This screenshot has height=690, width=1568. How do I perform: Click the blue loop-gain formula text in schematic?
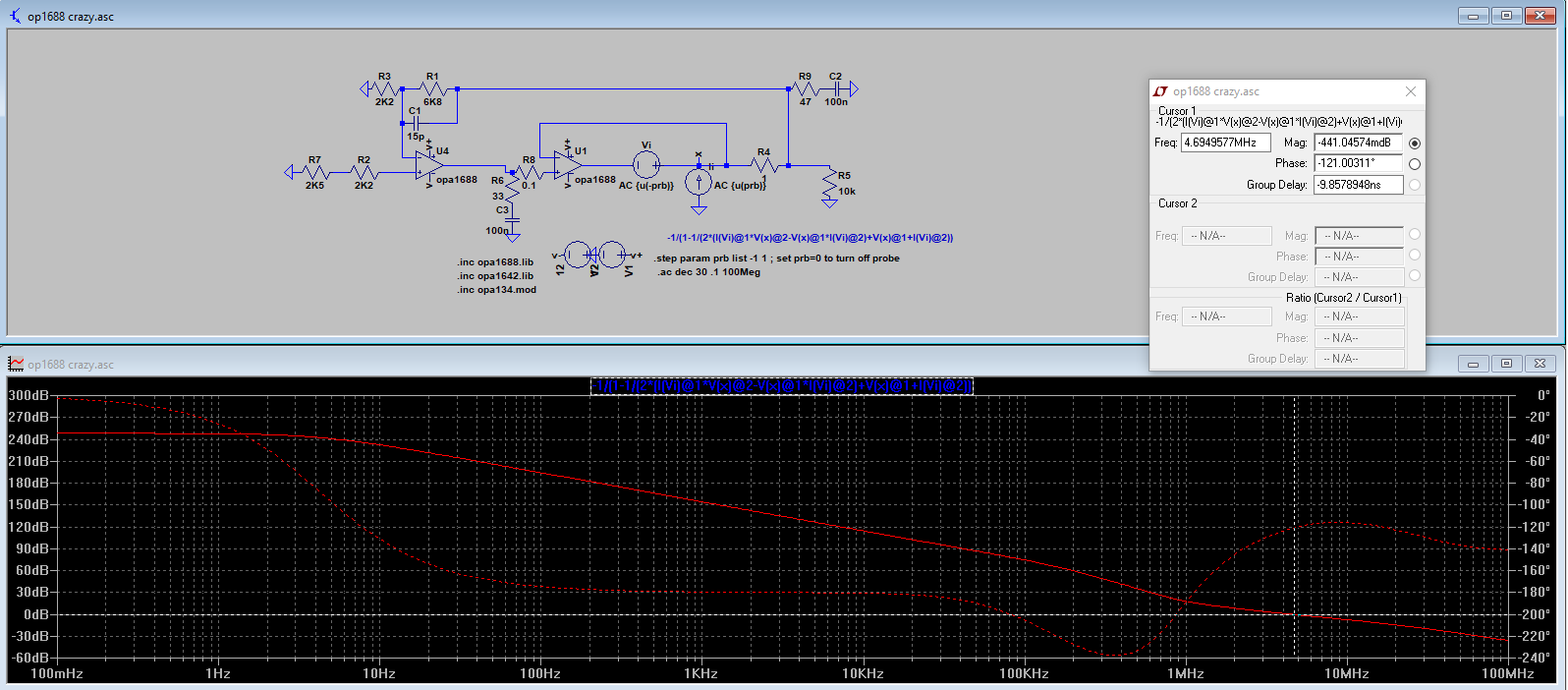pos(811,238)
